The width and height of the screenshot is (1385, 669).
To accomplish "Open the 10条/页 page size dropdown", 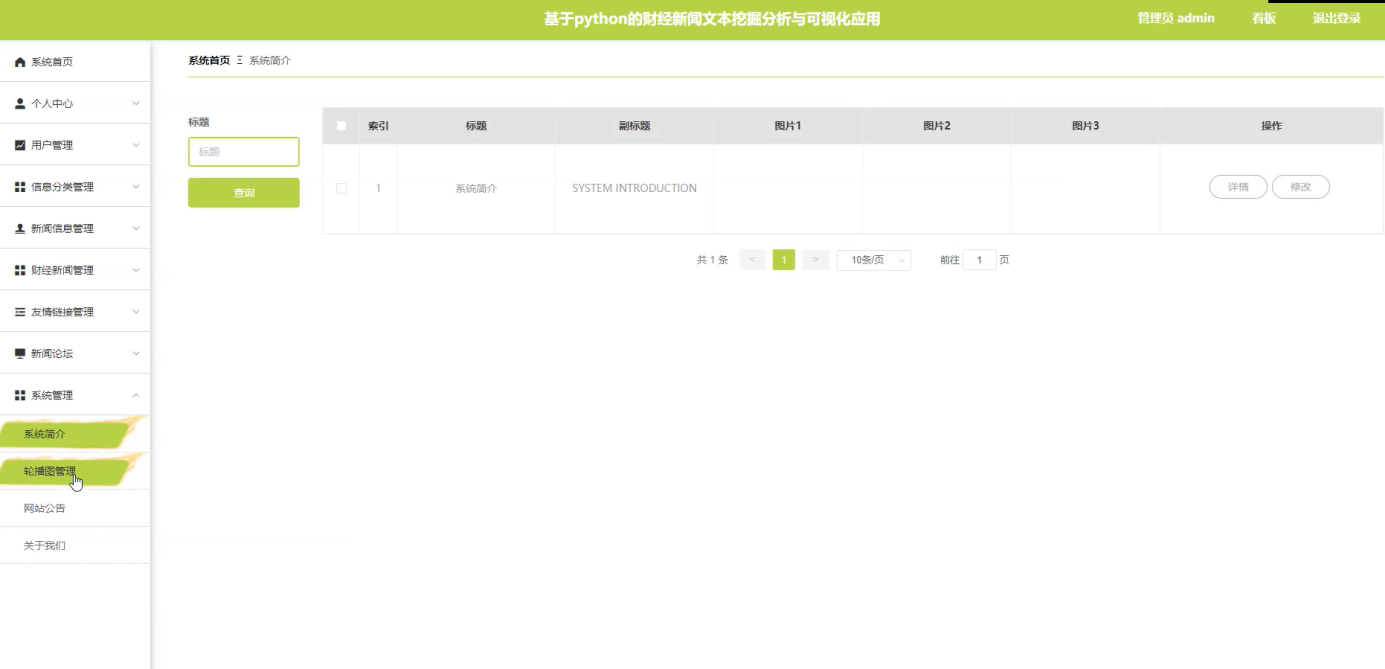I will point(874,260).
